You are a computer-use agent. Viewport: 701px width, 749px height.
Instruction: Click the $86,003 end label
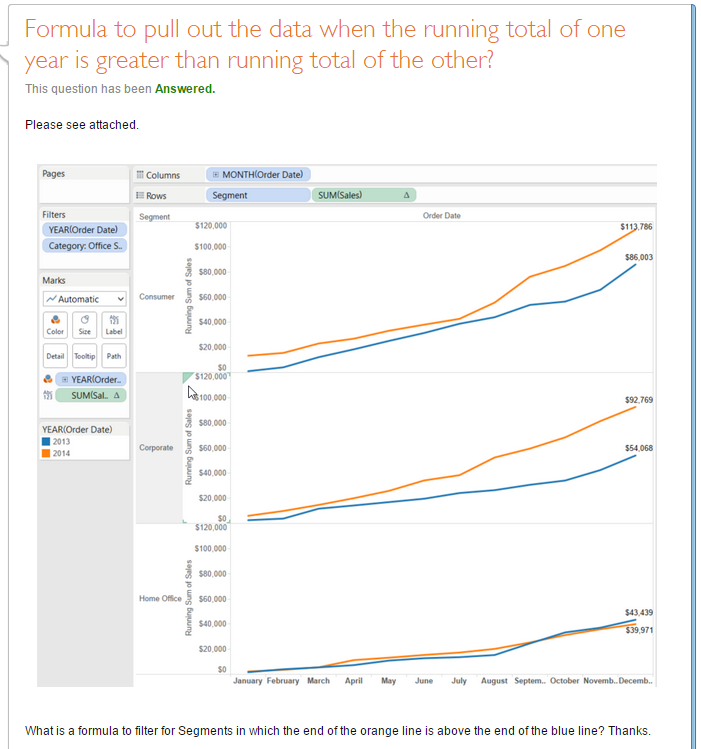639,257
